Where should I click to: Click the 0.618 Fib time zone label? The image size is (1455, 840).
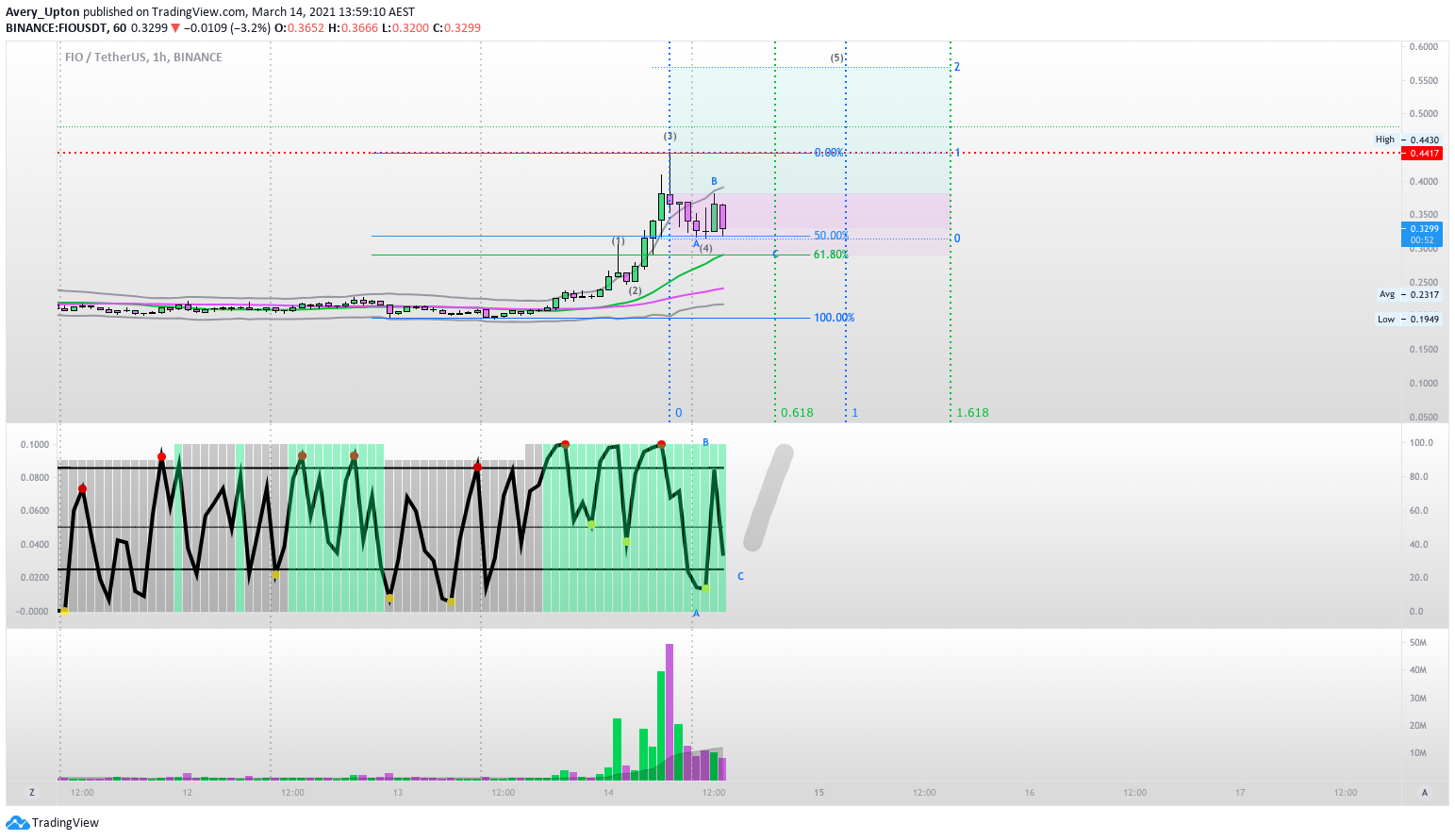[797, 413]
